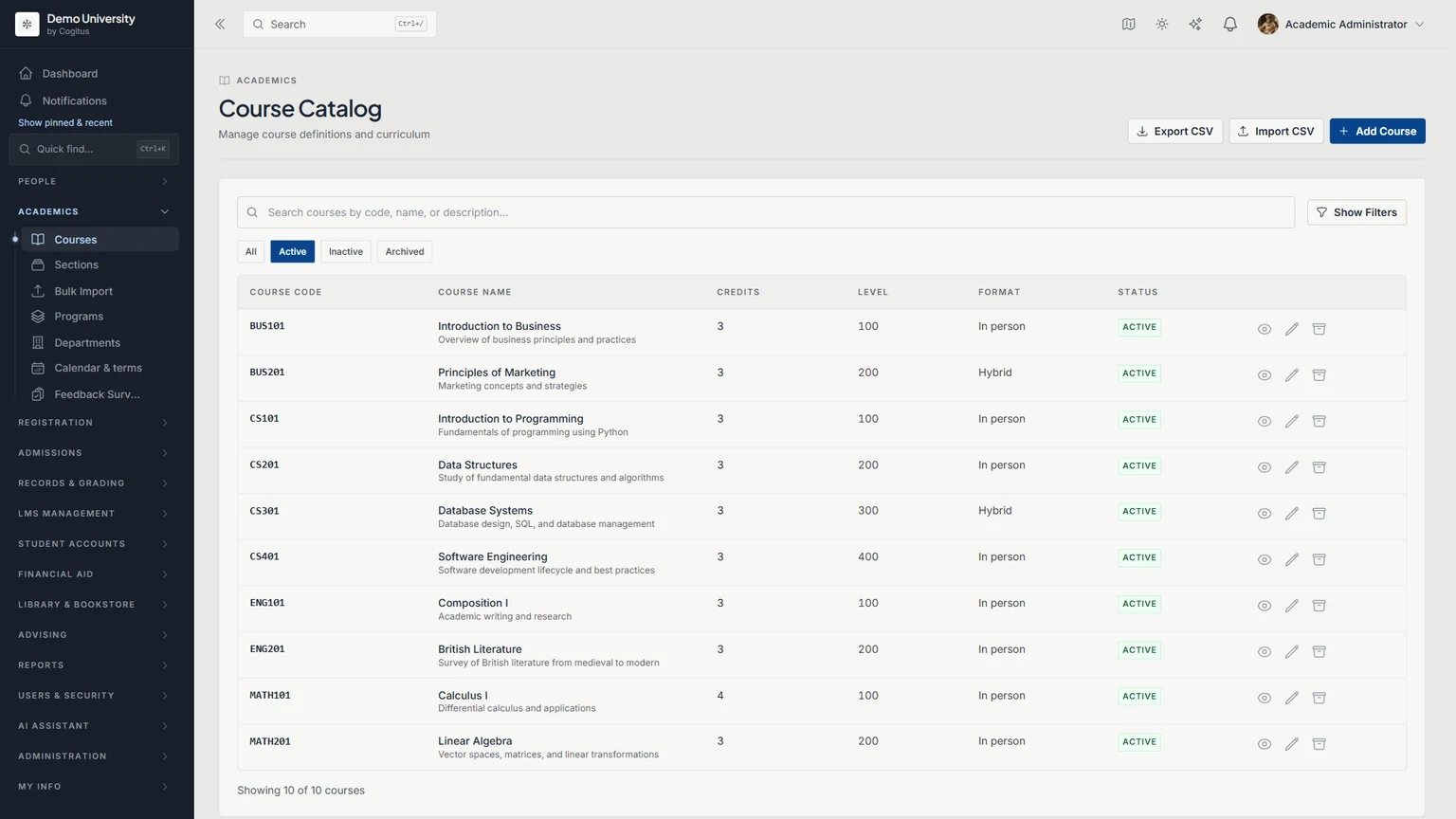Click the edit pencil for BUS101
Image resolution: width=1456 pixels, height=819 pixels.
click(x=1292, y=329)
